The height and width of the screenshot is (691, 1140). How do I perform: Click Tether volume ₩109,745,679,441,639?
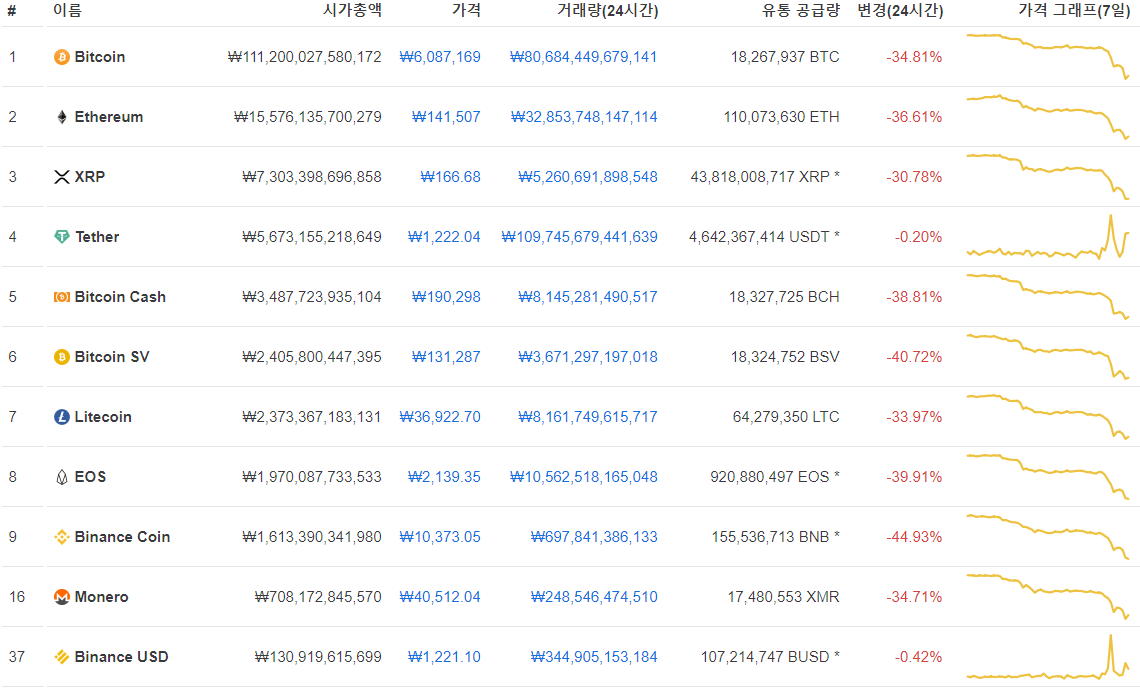(x=579, y=237)
